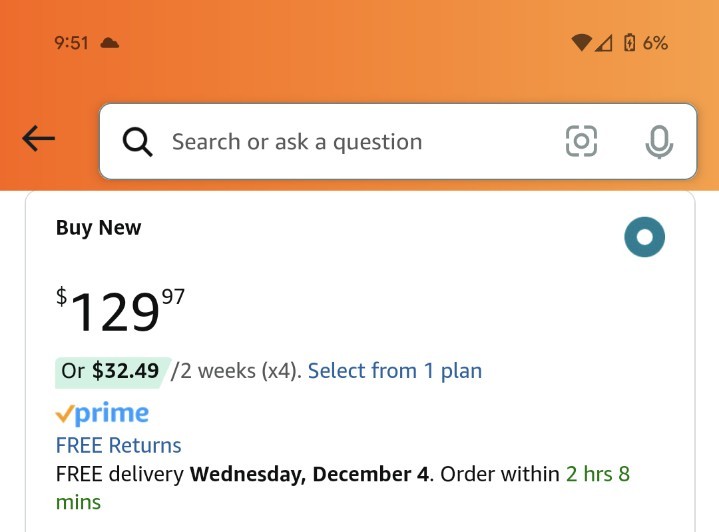Tap the cloud icon in status bar
Screen dimensions: 719x532
(x=110, y=43)
